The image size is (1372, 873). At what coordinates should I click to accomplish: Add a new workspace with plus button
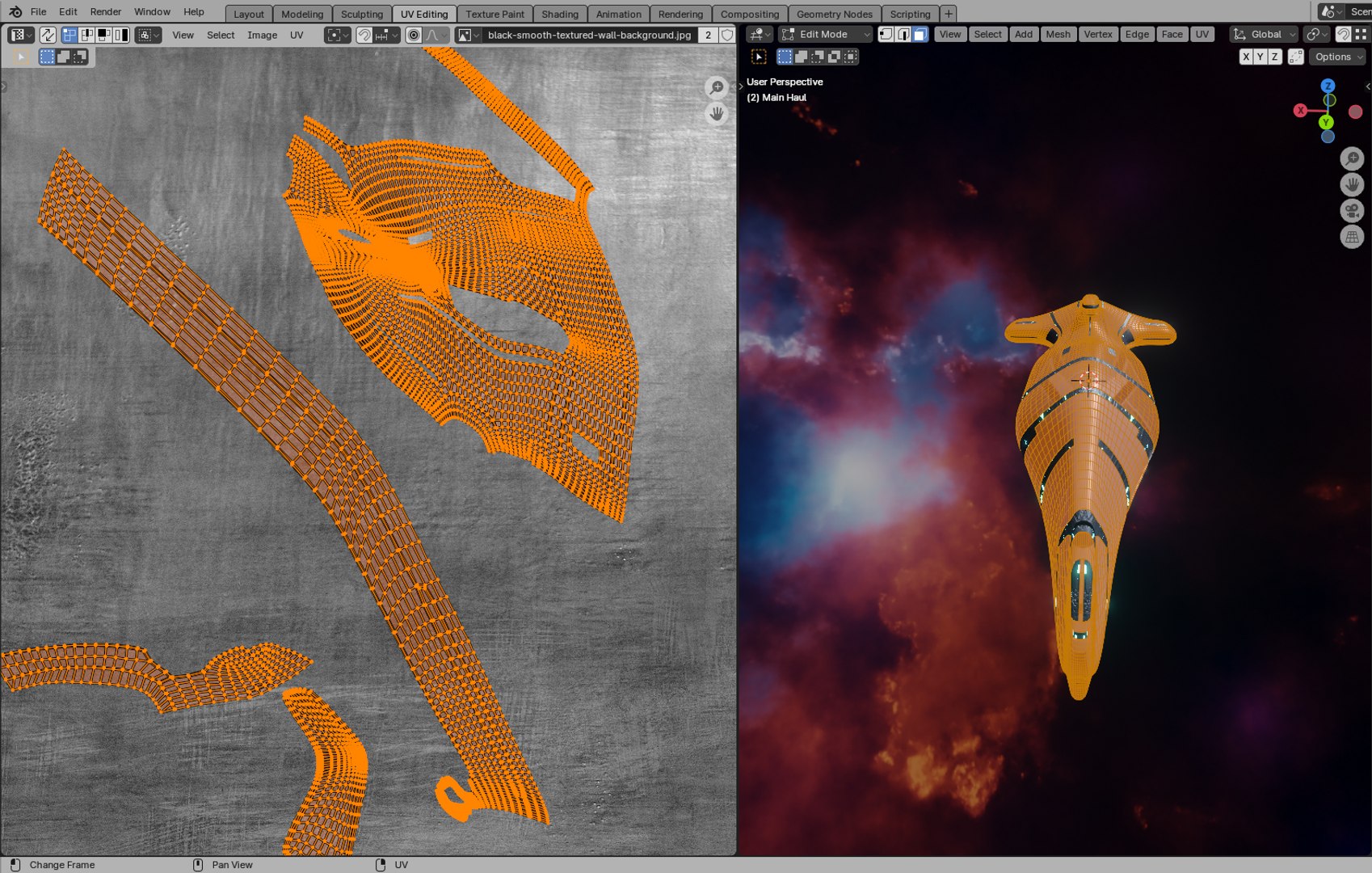click(x=949, y=14)
